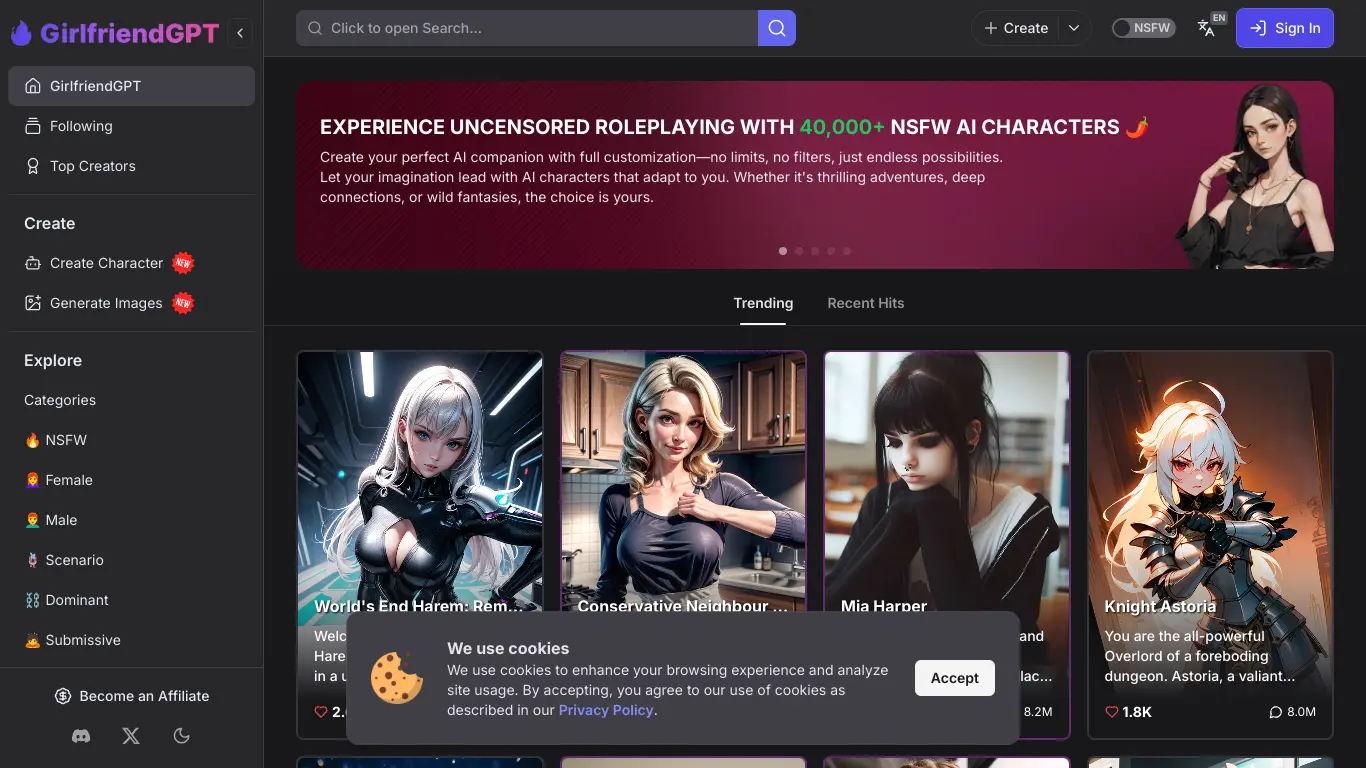The width and height of the screenshot is (1366, 768).
Task: Switch to the Trending tab
Action: 763,304
